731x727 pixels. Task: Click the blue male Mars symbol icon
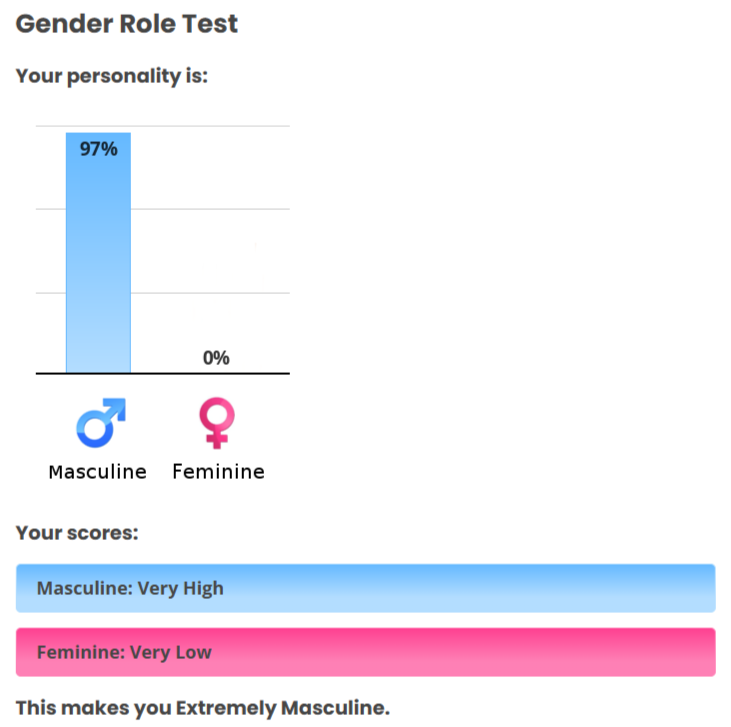click(x=101, y=422)
